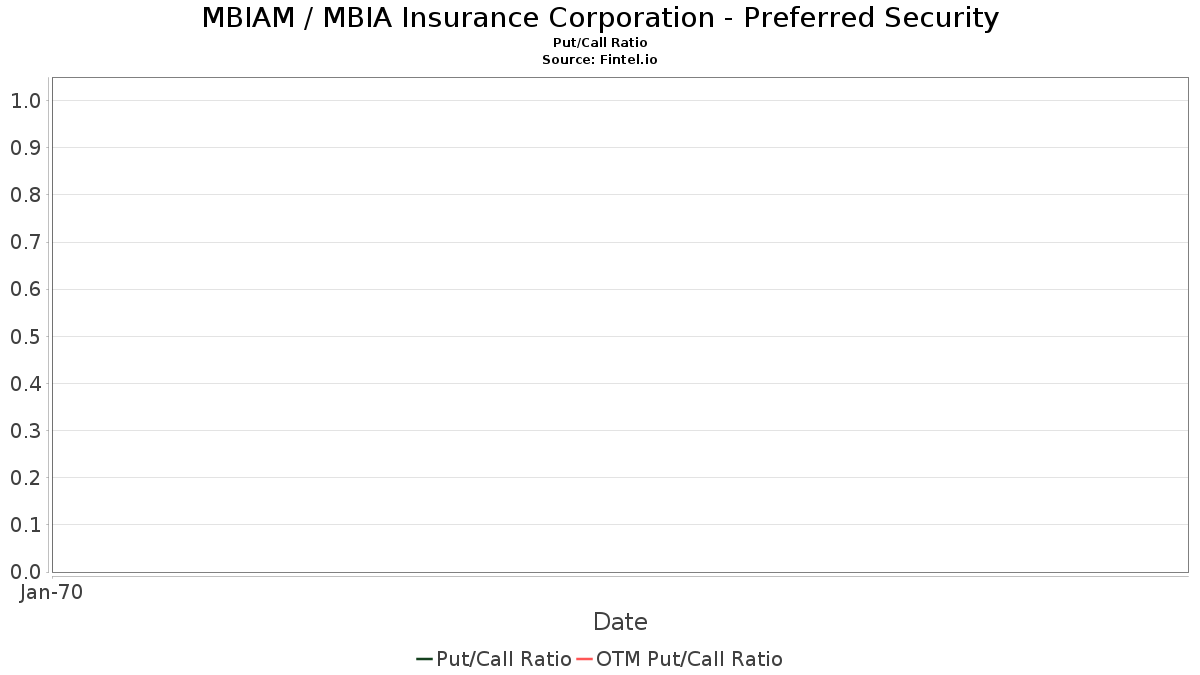Click the 0.8 y-axis label

(x=26, y=195)
